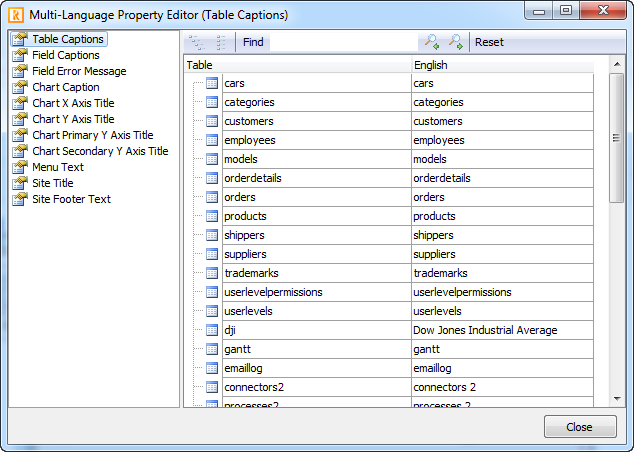
Task: Click the scrollbar up arrow
Action: point(617,64)
